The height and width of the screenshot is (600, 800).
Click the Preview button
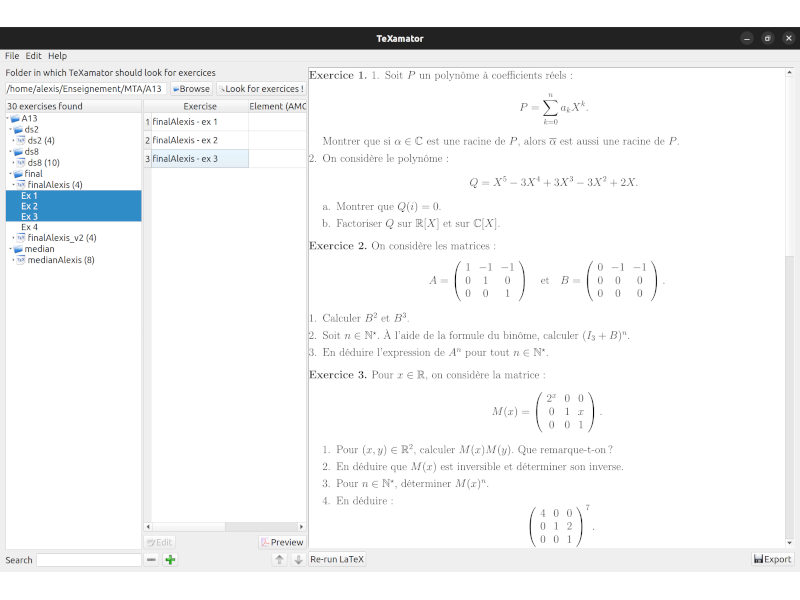click(282, 542)
